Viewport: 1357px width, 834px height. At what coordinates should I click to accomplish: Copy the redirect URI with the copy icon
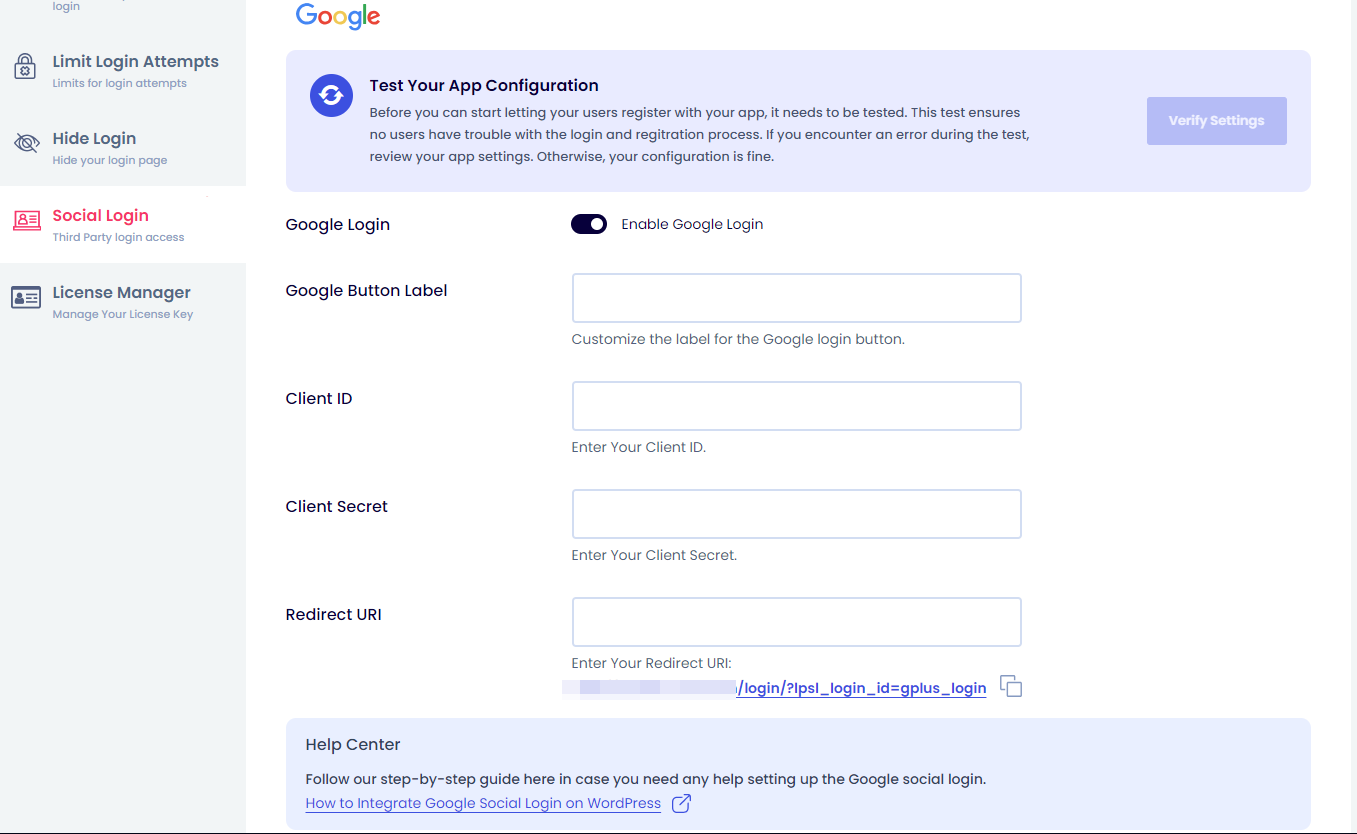click(x=1011, y=687)
